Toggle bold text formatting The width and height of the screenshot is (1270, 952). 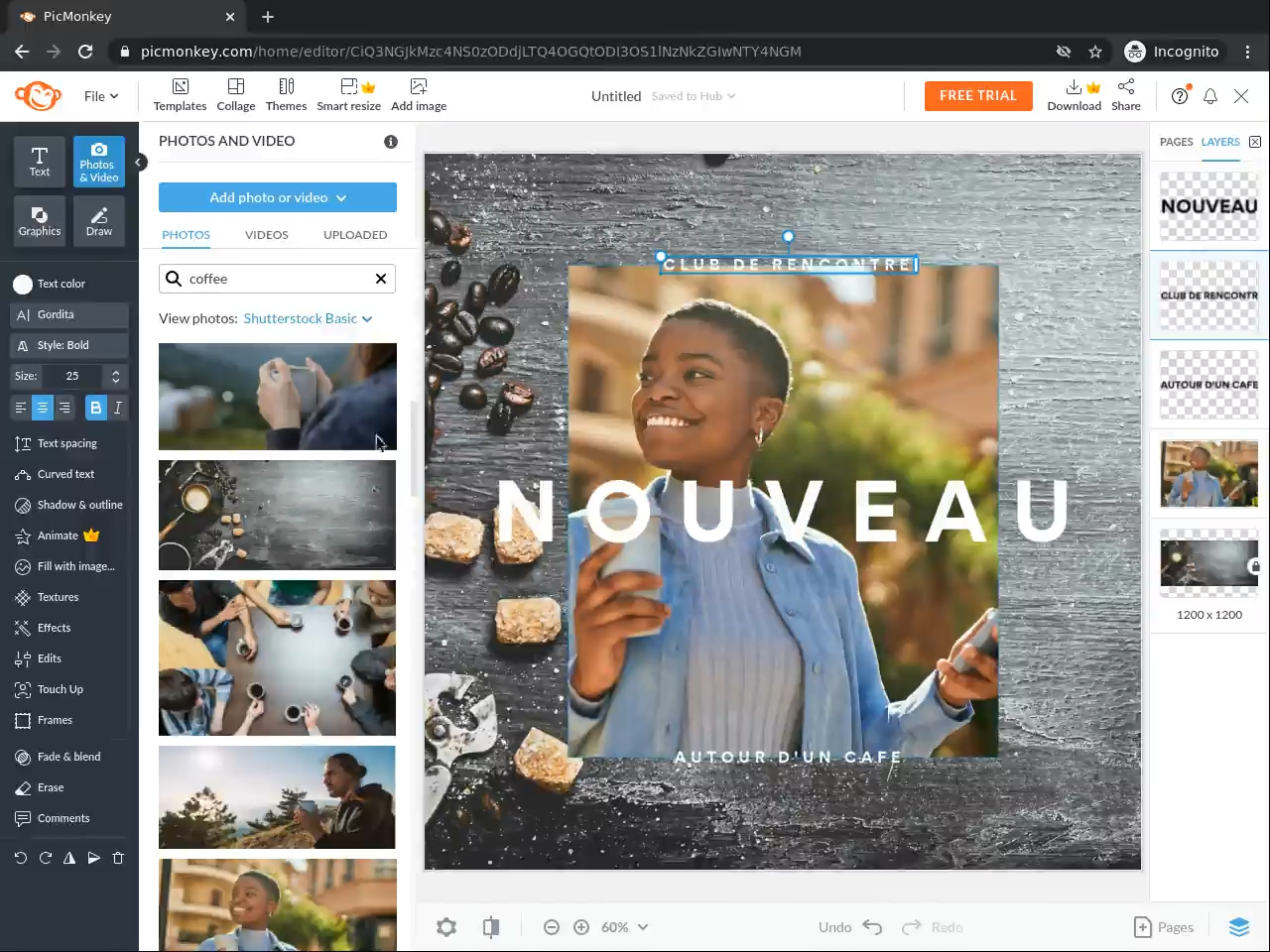tap(96, 407)
